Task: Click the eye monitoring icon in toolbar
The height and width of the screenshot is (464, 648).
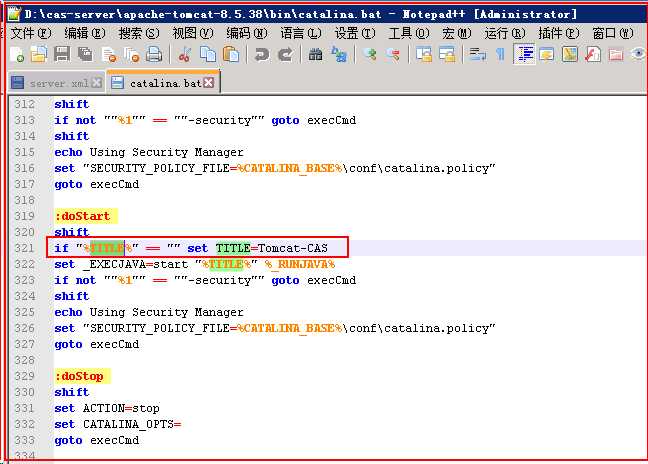Action: [x=638, y=55]
